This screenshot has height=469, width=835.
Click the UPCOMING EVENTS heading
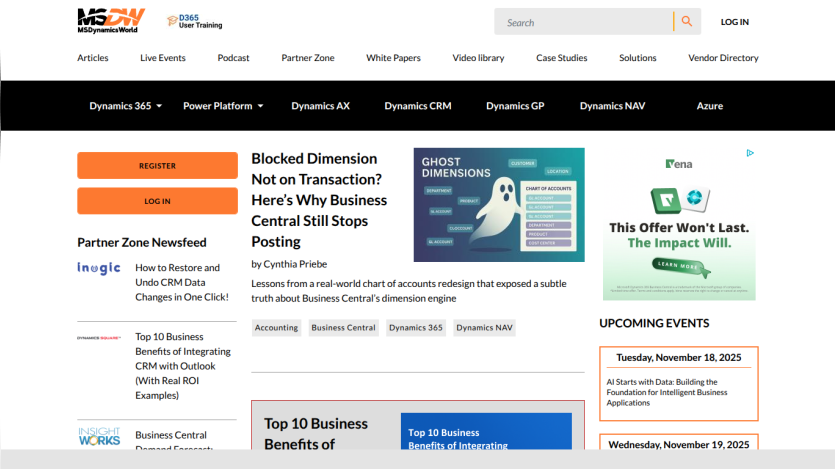click(654, 323)
